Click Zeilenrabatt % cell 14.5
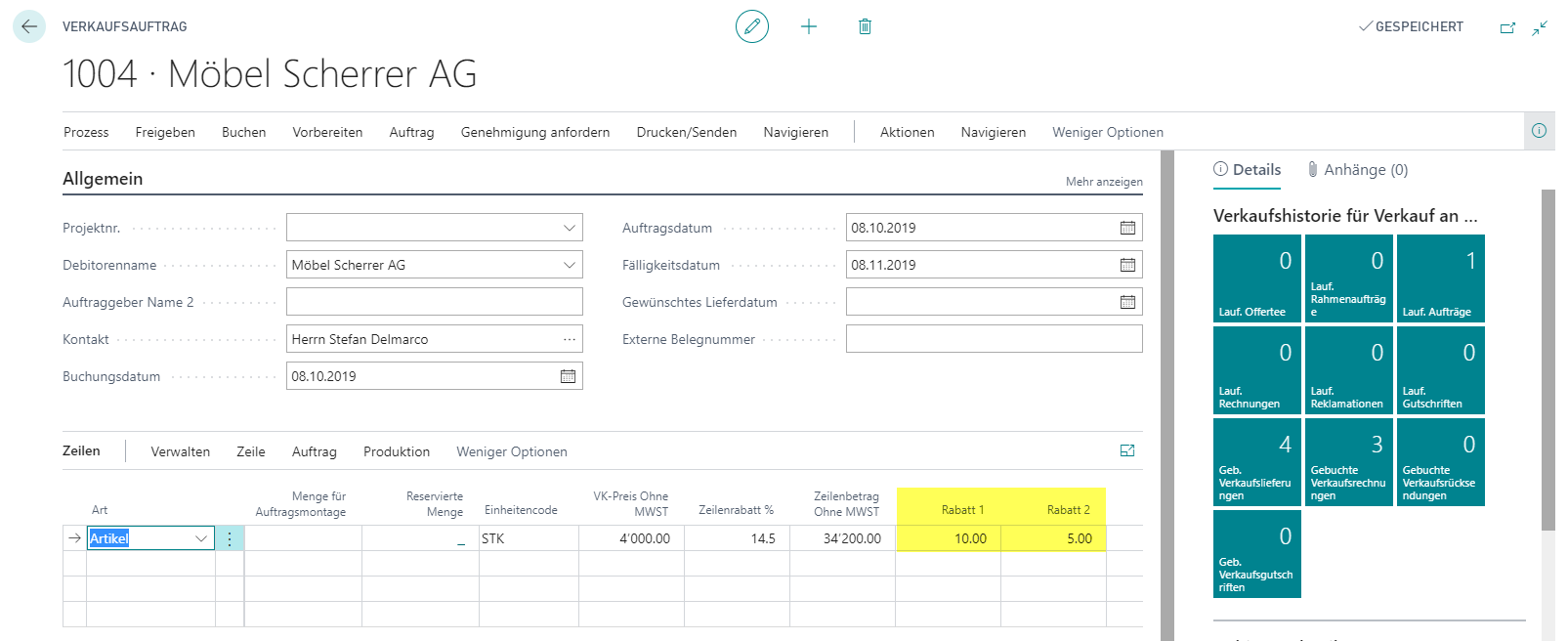The image size is (1568, 641). click(x=737, y=538)
